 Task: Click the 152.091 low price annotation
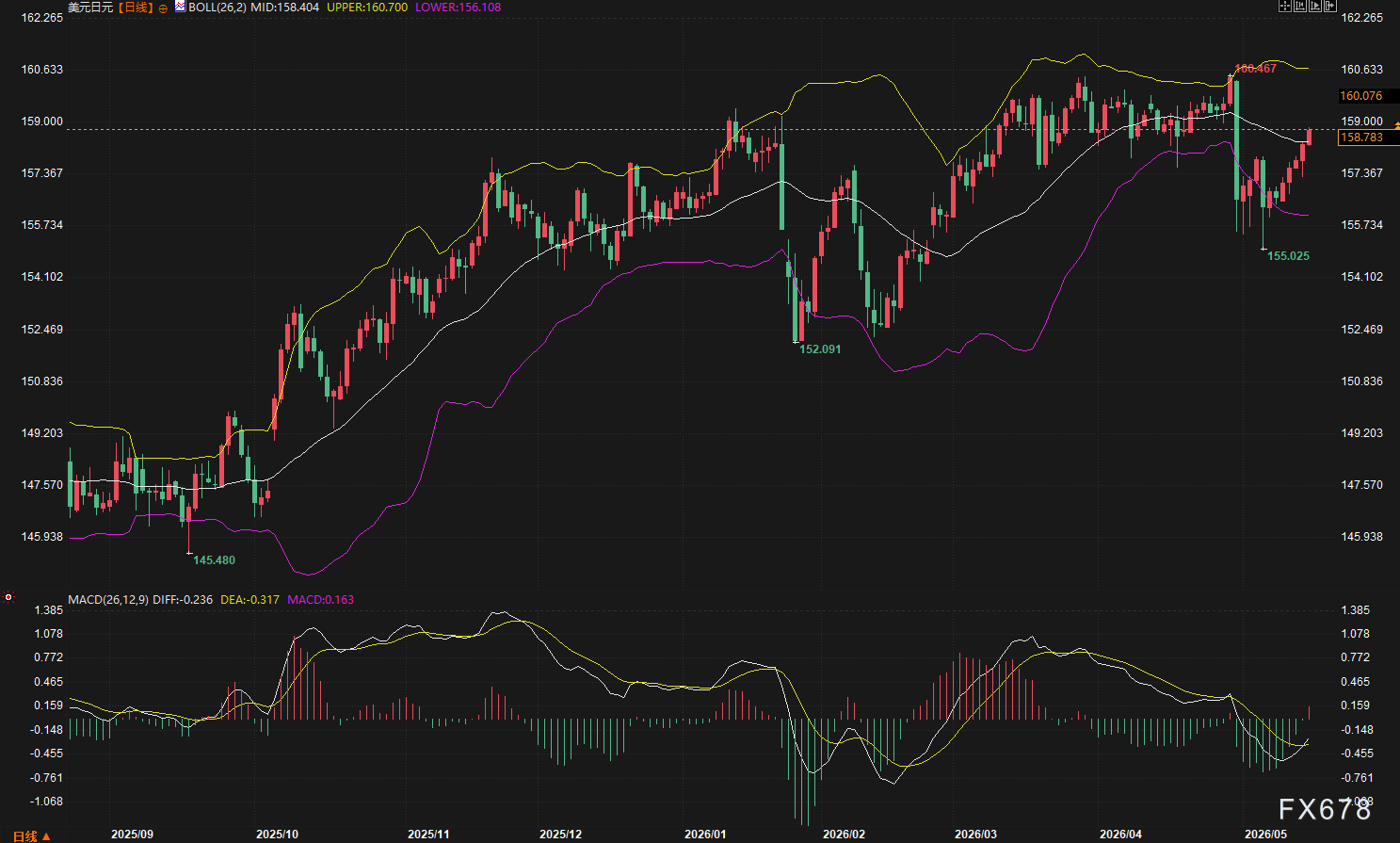click(x=820, y=349)
